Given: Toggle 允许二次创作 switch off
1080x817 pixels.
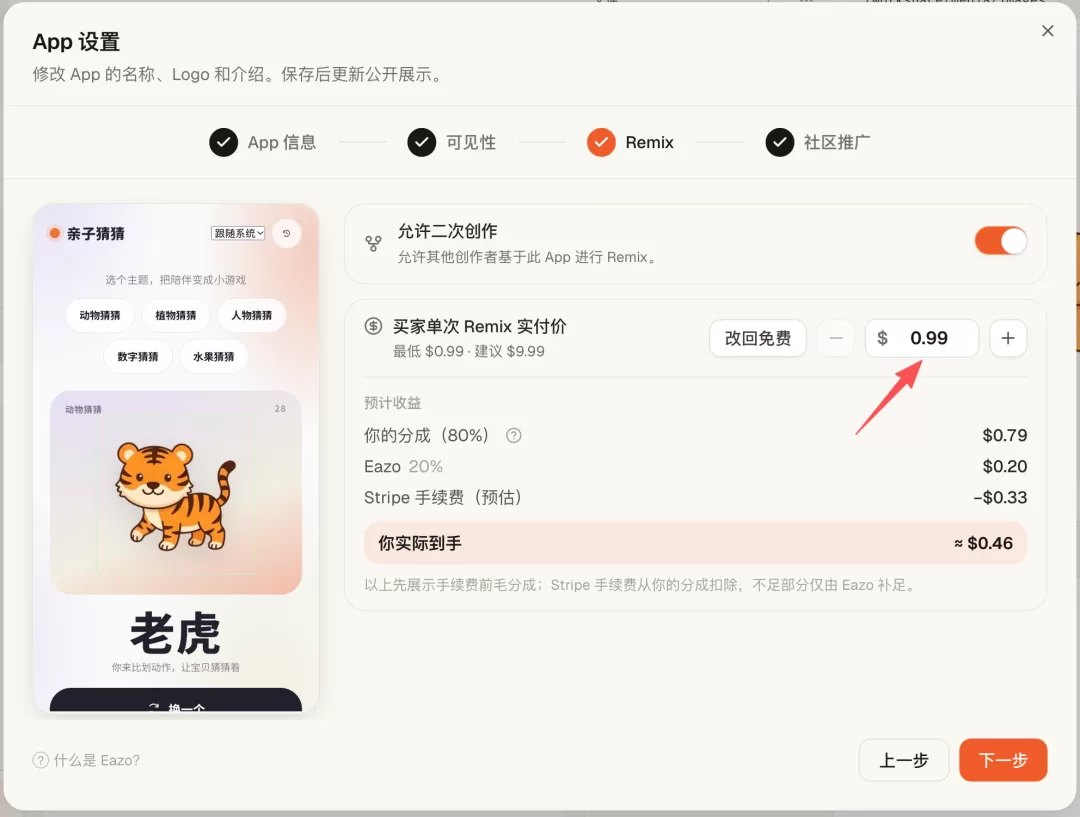Looking at the screenshot, I should (x=1000, y=241).
